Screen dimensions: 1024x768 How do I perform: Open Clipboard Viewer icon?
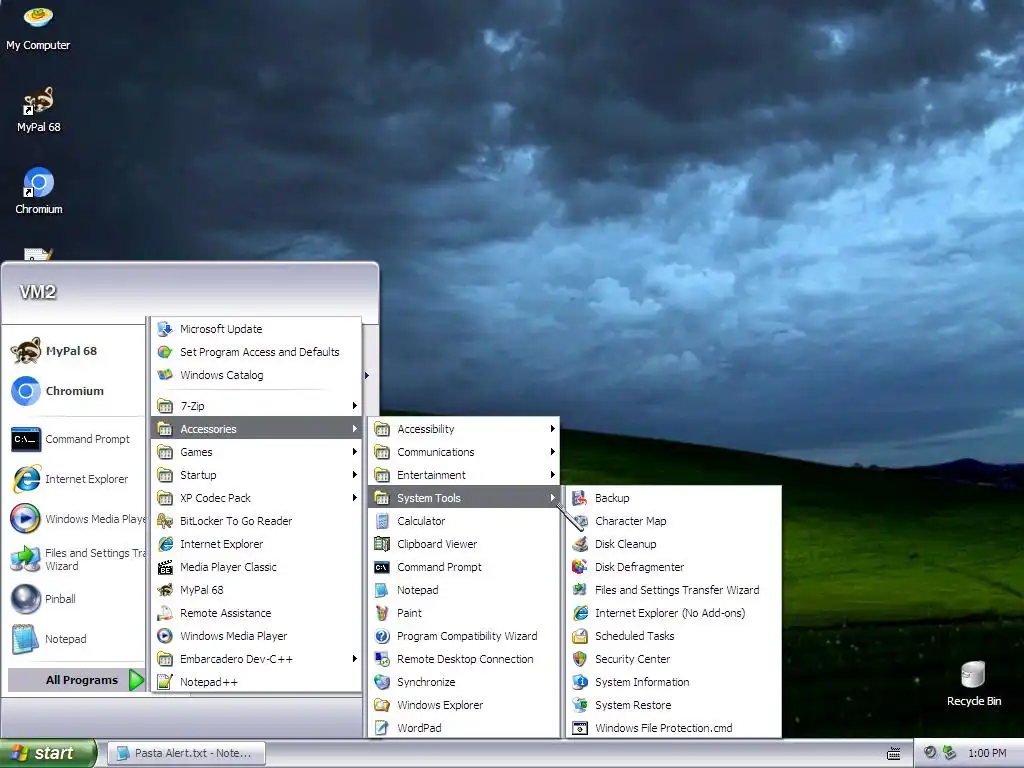click(382, 544)
